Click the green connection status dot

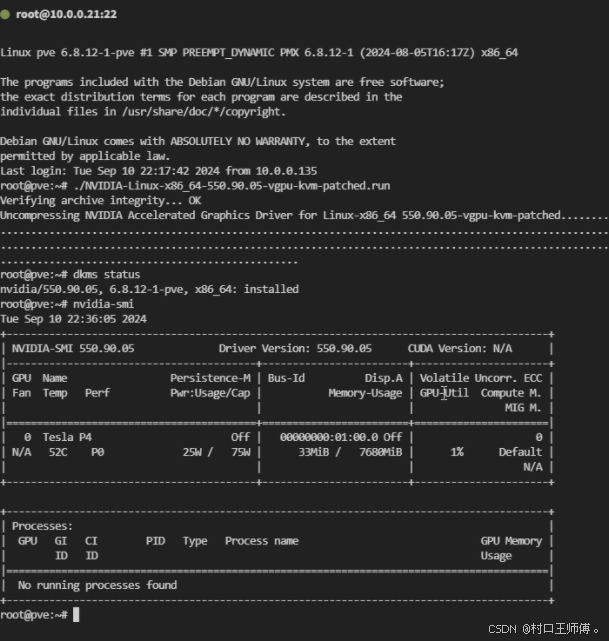click(5, 14)
